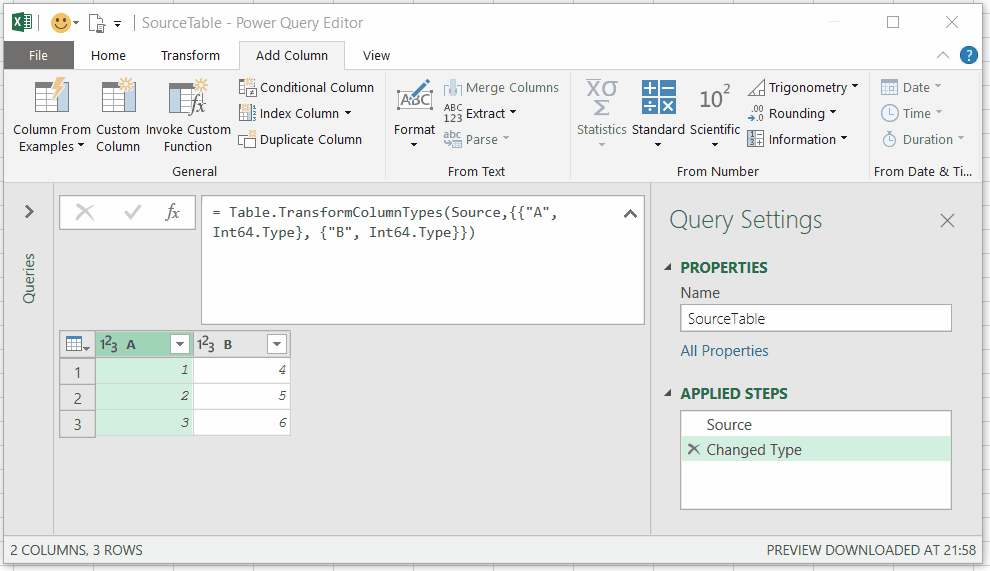
Task: Click the Time column command
Action: [x=911, y=113]
